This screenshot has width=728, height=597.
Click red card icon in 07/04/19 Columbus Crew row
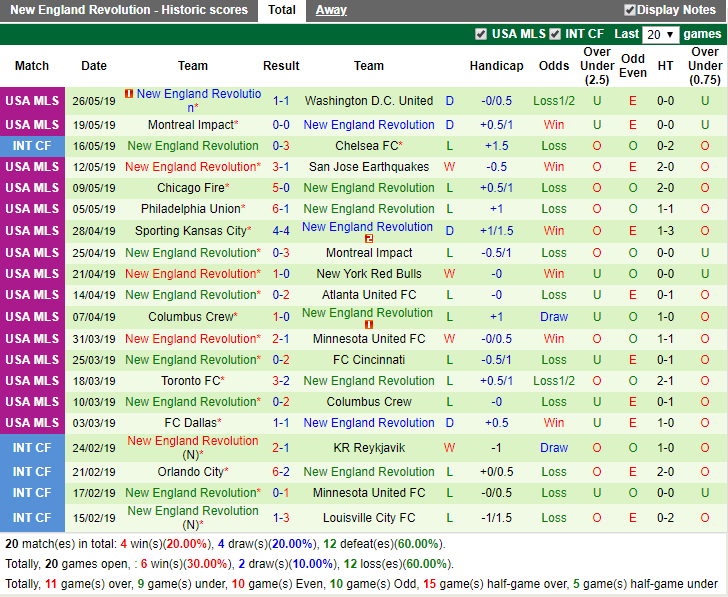[369, 325]
